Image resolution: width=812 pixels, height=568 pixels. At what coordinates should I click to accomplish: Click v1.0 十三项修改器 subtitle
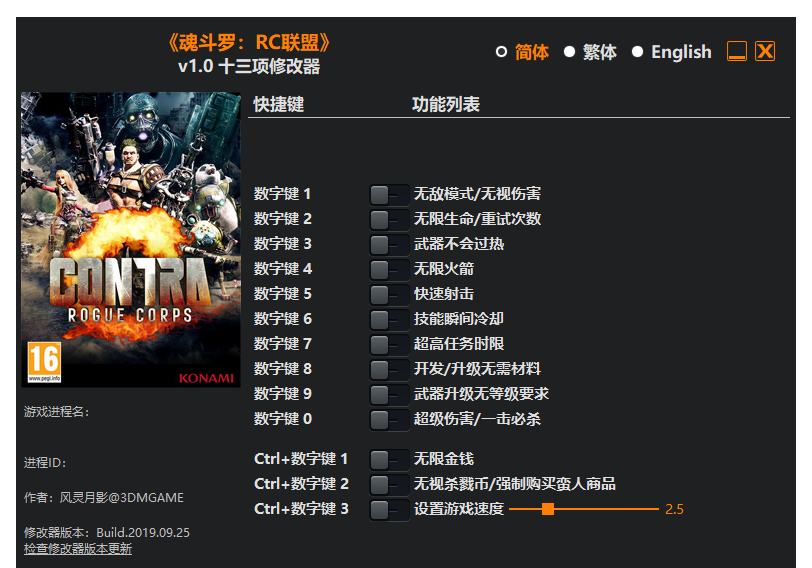(x=249, y=66)
